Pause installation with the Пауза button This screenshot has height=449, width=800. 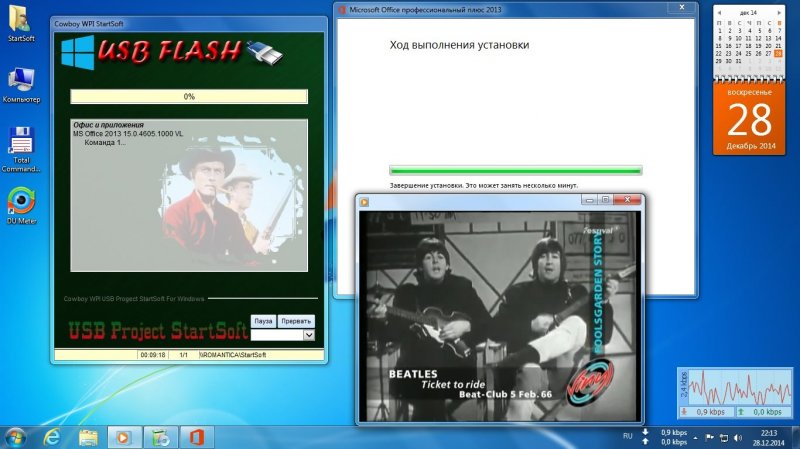pyautogui.click(x=263, y=321)
